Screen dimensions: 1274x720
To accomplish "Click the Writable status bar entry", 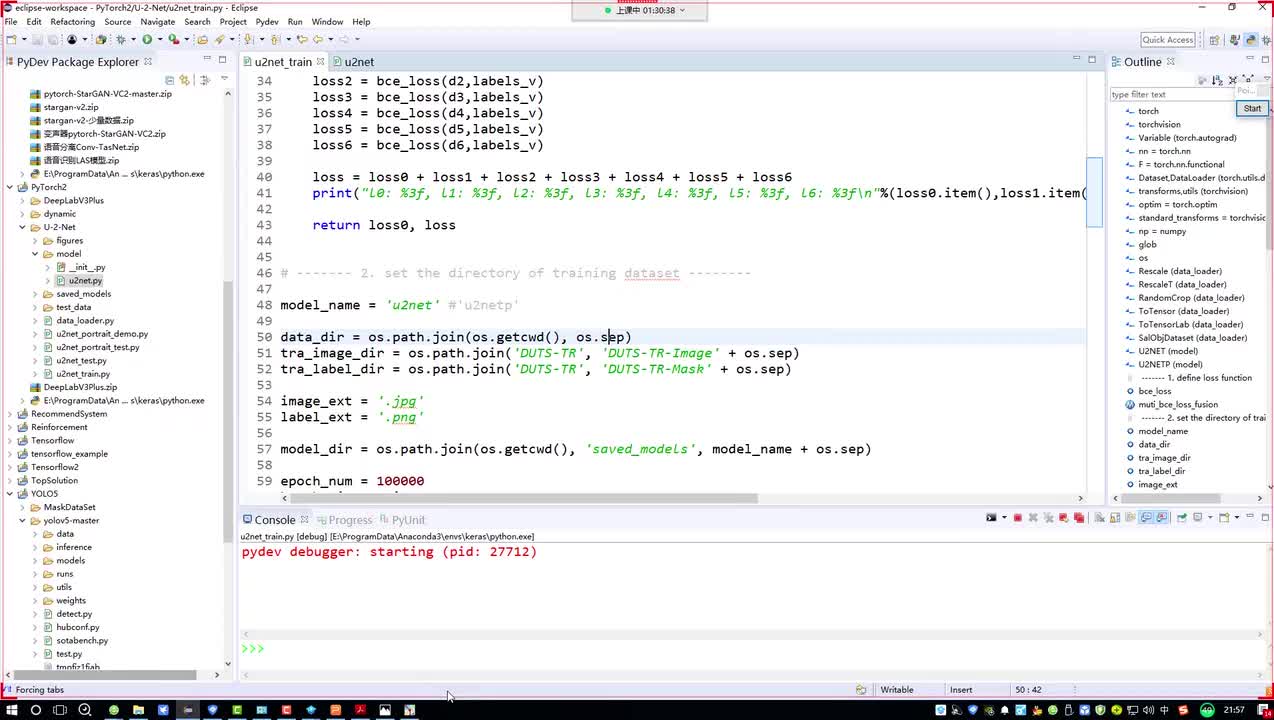I will pos(897,690).
